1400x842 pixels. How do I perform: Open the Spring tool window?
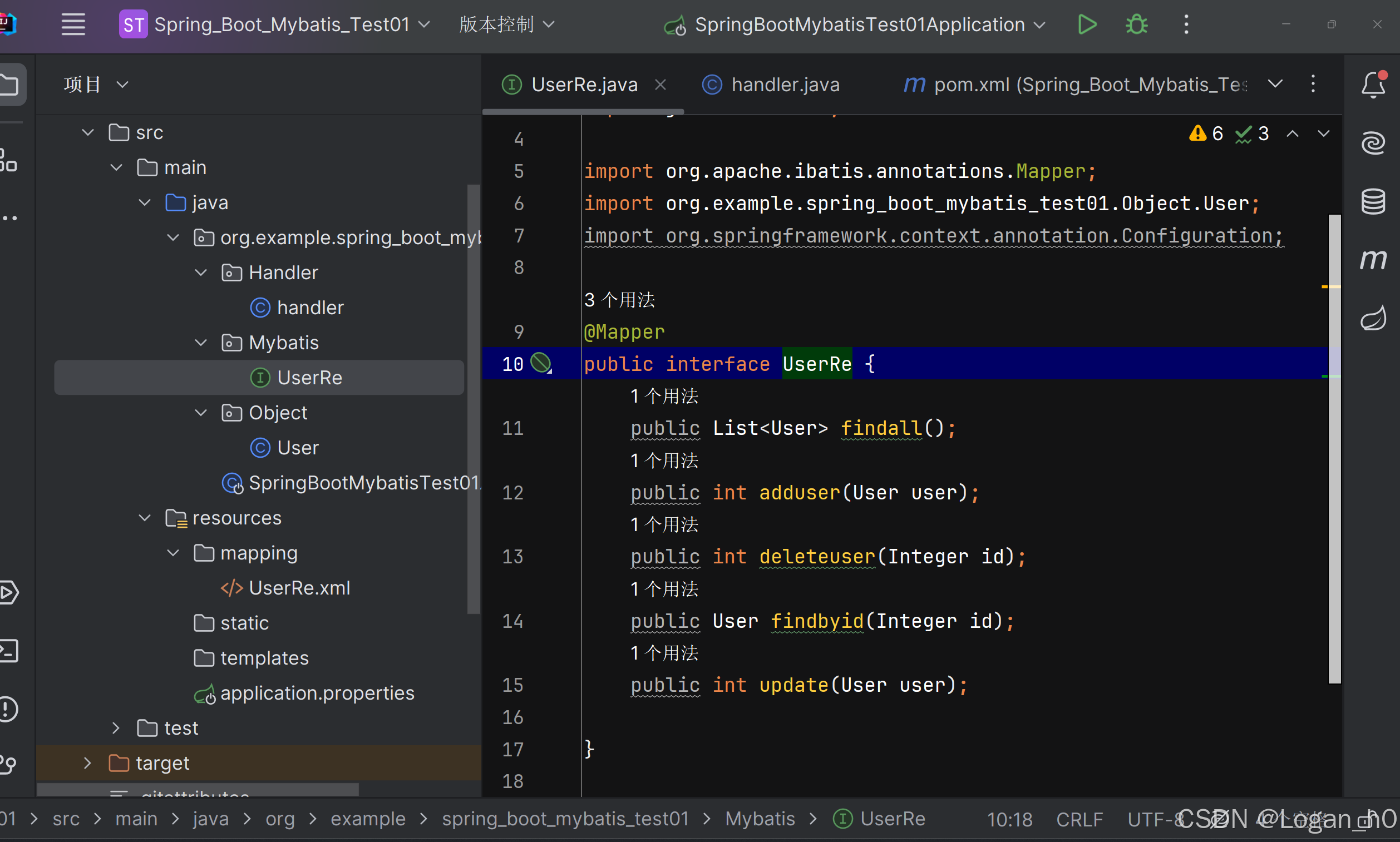[1373, 317]
